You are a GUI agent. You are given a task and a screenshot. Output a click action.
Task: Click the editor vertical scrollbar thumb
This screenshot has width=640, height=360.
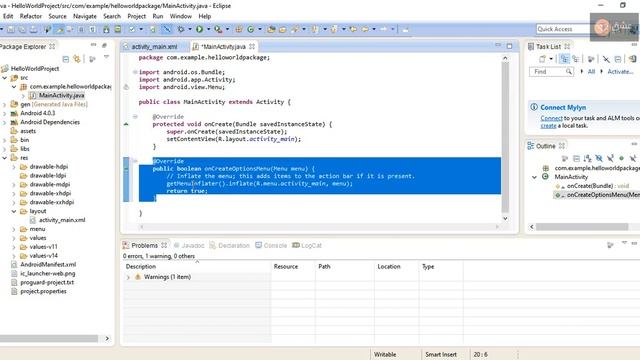pyautogui.click(x=505, y=137)
